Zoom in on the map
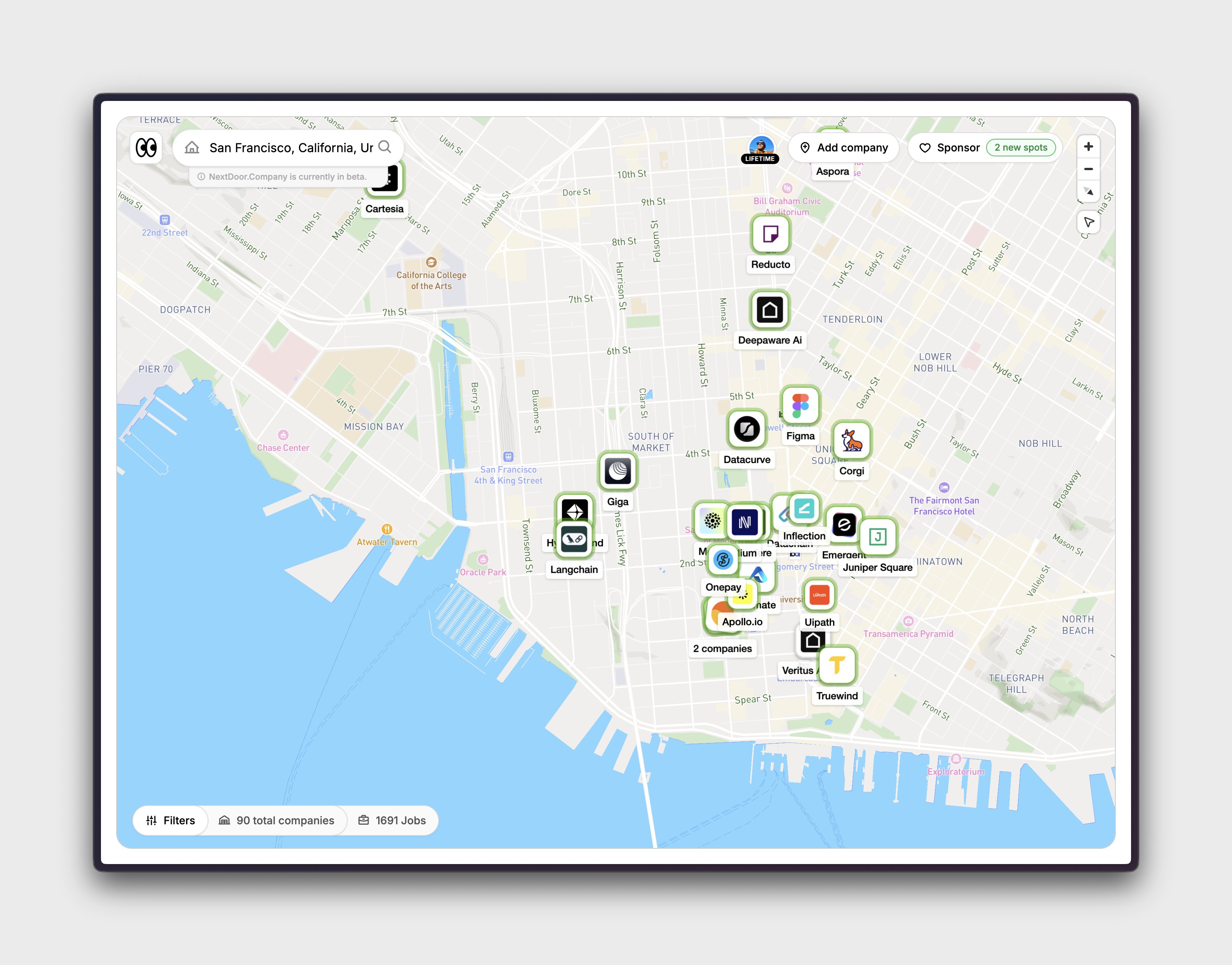1232x965 pixels. click(x=1089, y=146)
